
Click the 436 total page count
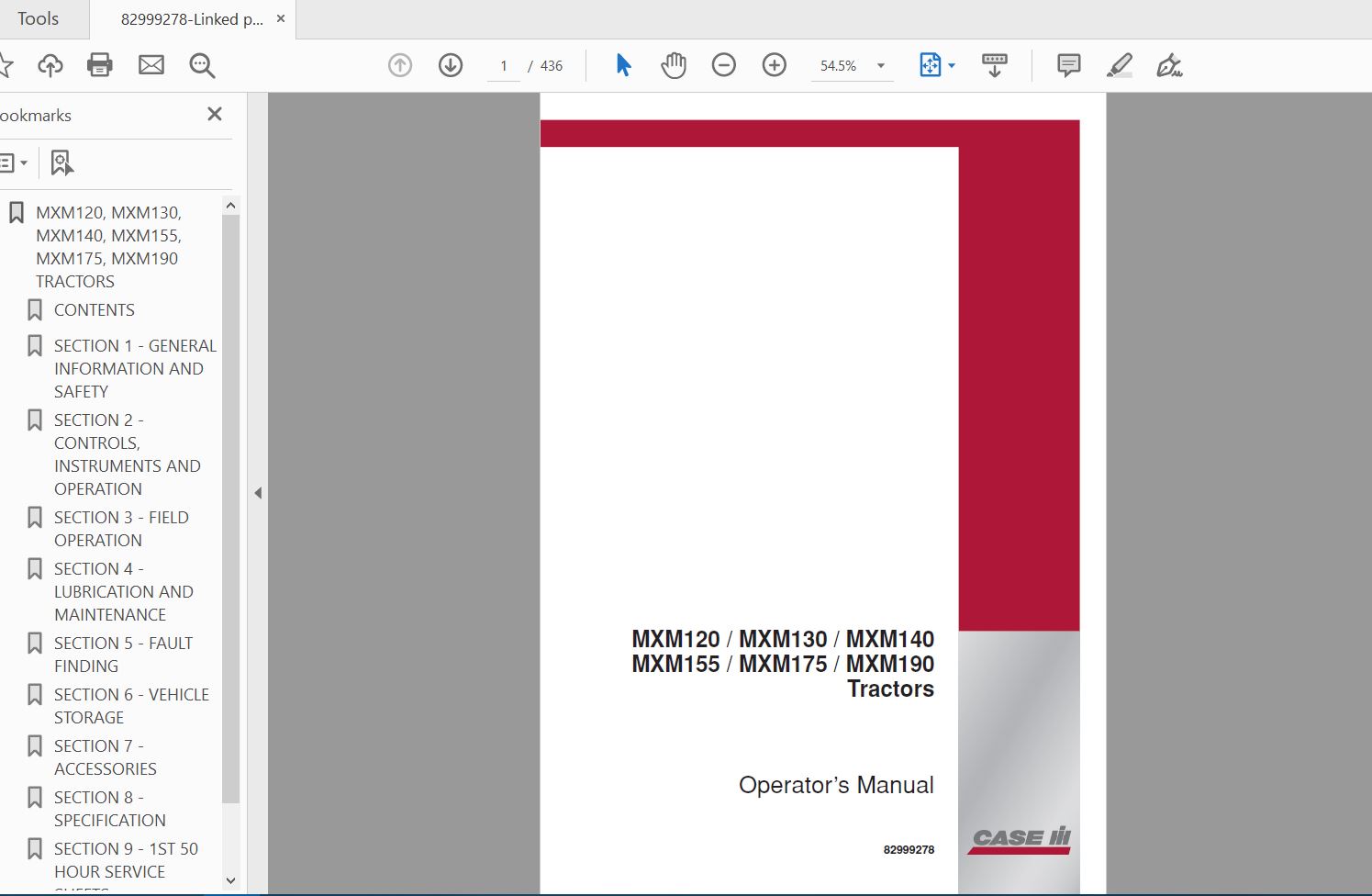(552, 66)
